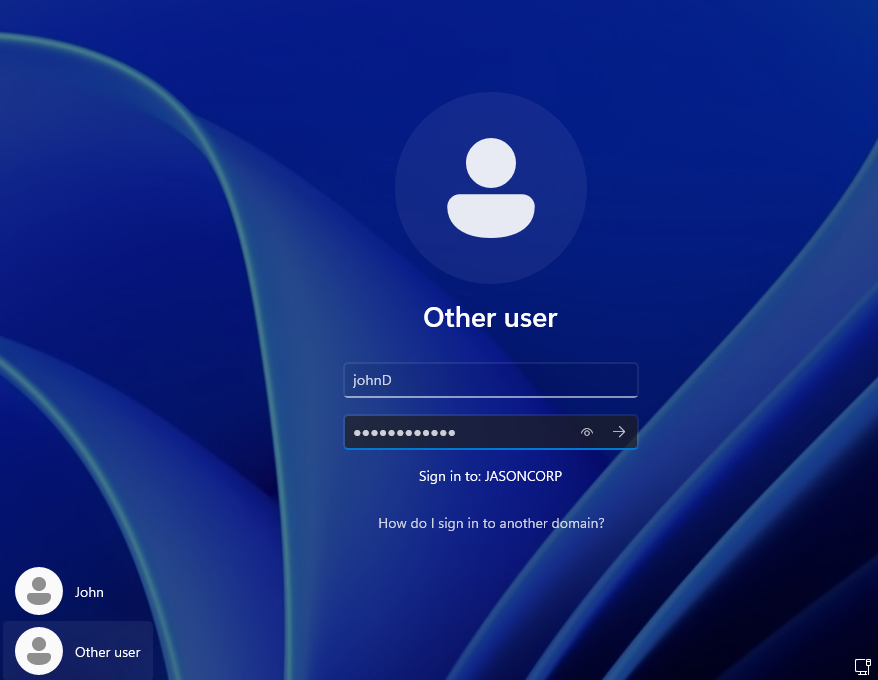Switch to the John account by name label
The height and width of the screenshot is (680, 878).
point(89,592)
